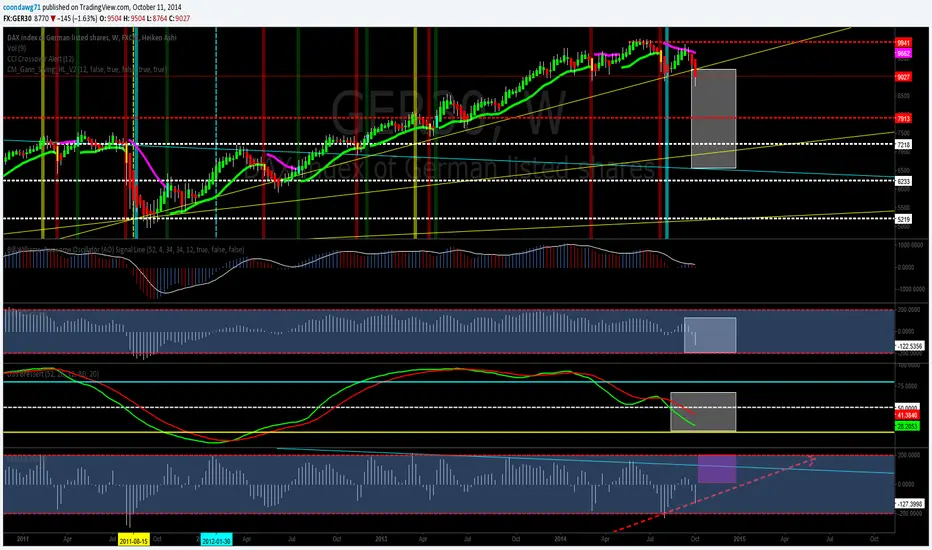The image size is (932, 550).
Task: Click the CCI Crossover Alert (12) legend
Action: pos(40,59)
